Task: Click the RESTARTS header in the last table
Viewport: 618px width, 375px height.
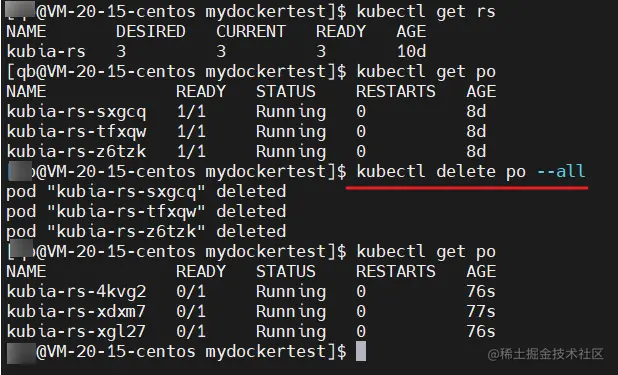Action: 396,272
